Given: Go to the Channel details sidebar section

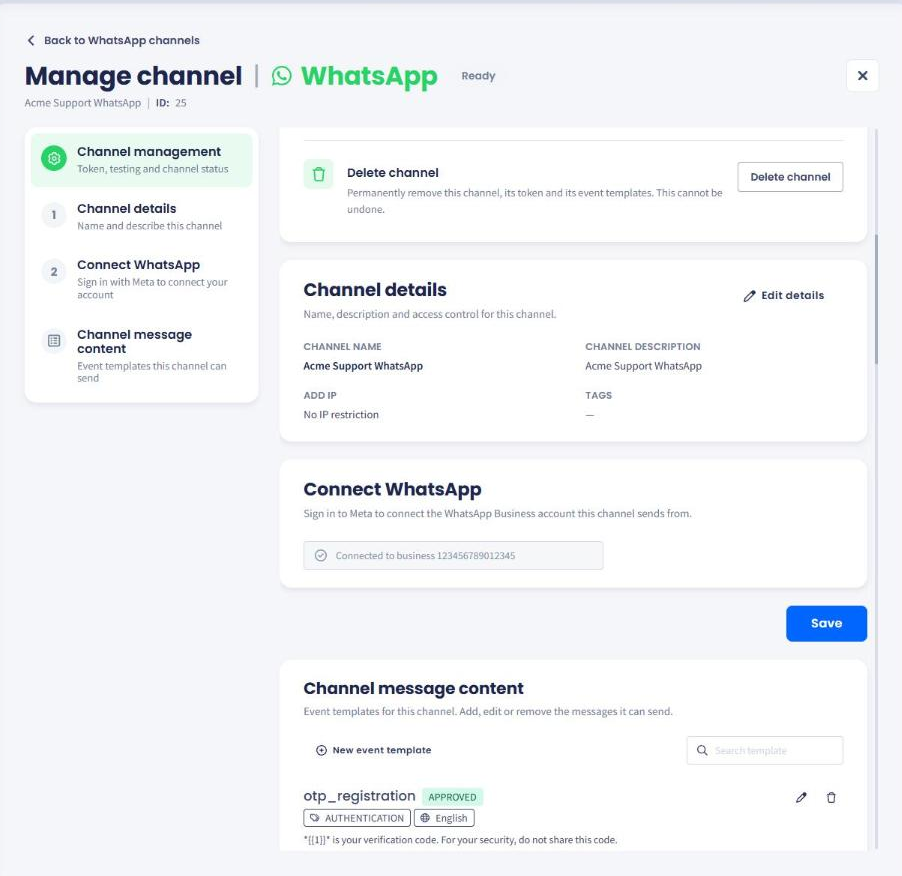Looking at the screenshot, I should [x=142, y=216].
